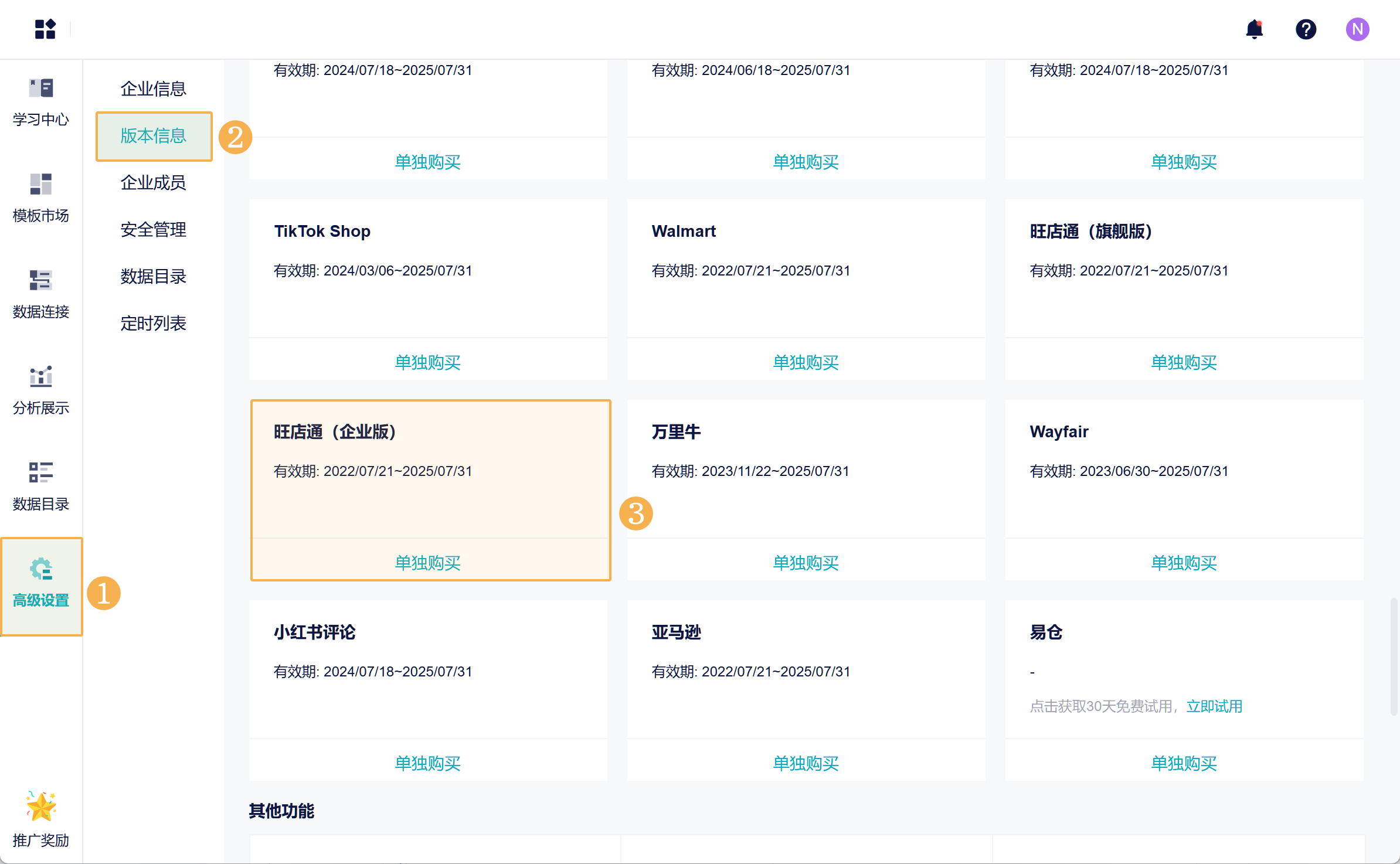Click 立即试用 link for 易仓
This screenshot has width=1400, height=864.
point(1214,706)
